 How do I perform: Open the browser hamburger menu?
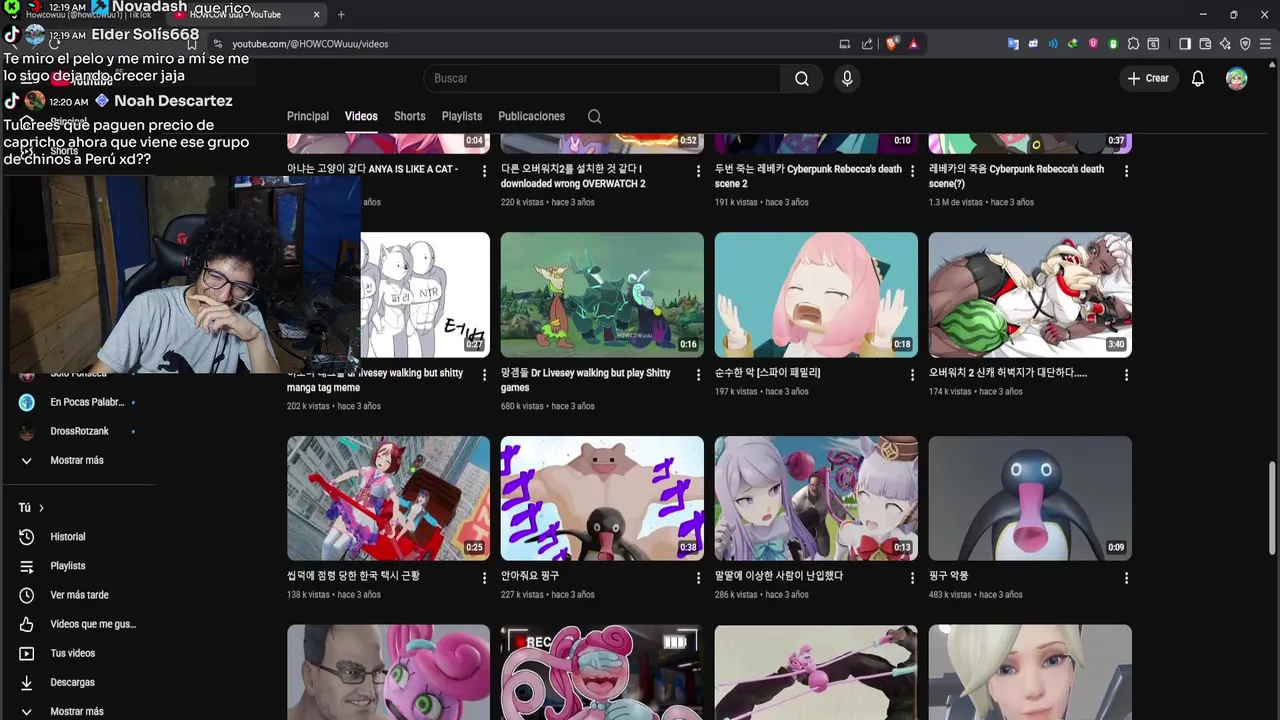(x=1265, y=44)
